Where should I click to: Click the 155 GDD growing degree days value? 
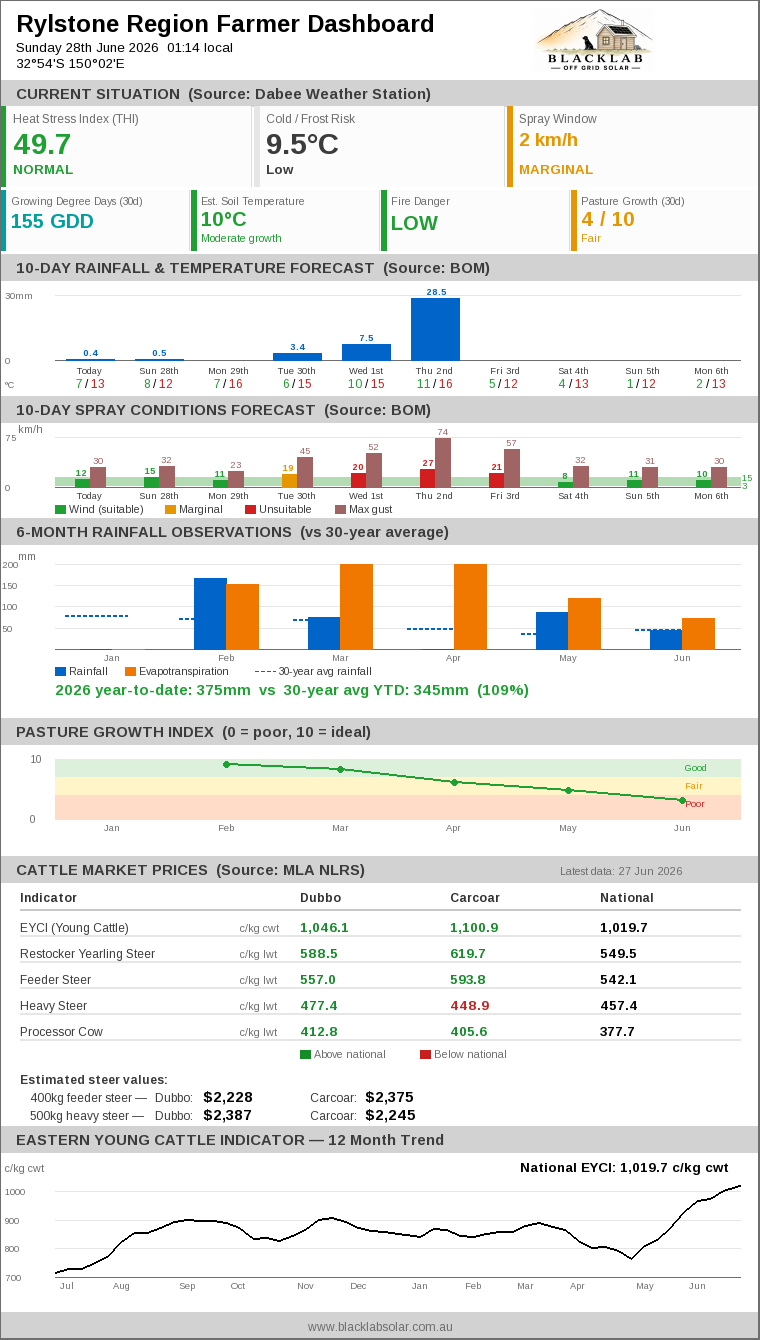pos(52,222)
